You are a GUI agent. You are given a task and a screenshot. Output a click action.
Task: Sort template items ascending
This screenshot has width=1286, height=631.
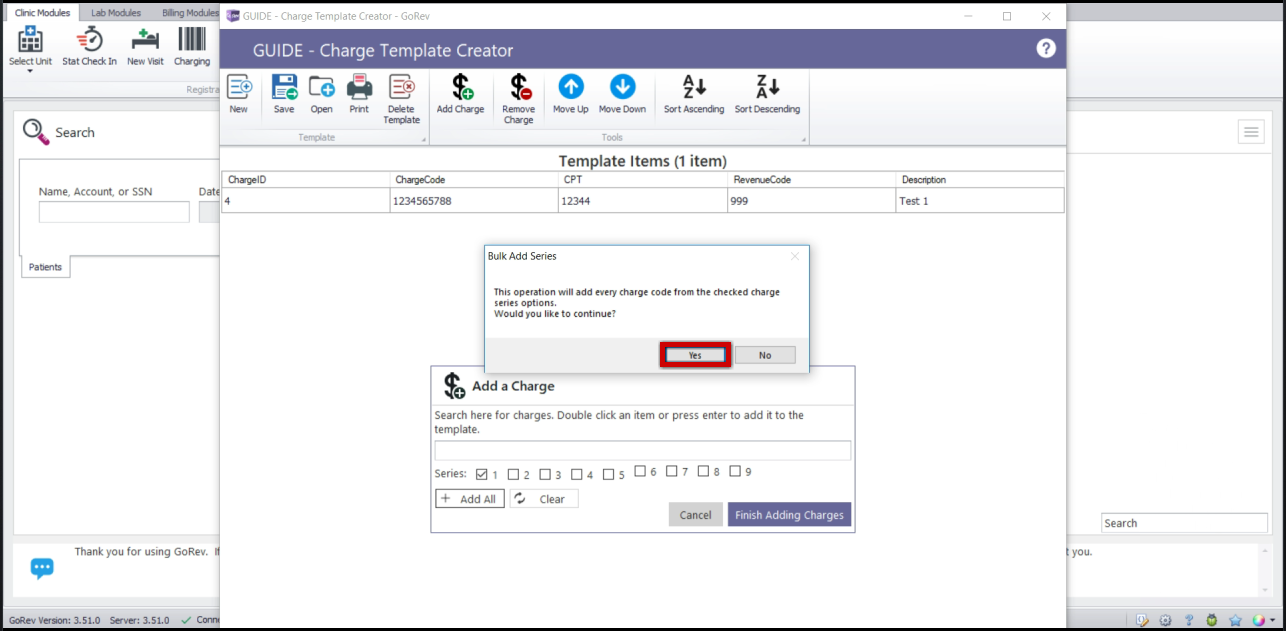[694, 94]
